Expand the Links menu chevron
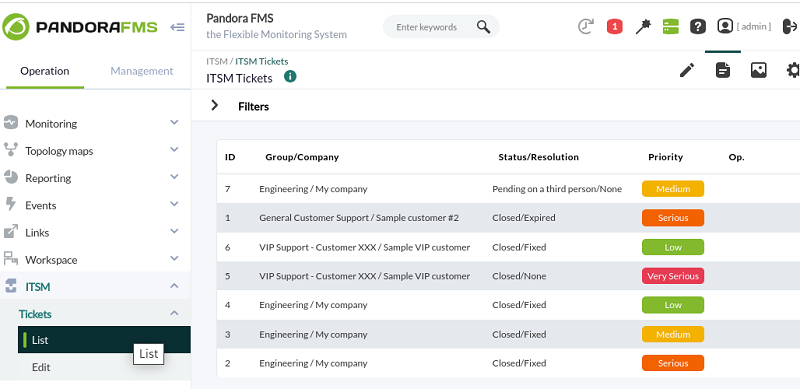 pos(174,231)
